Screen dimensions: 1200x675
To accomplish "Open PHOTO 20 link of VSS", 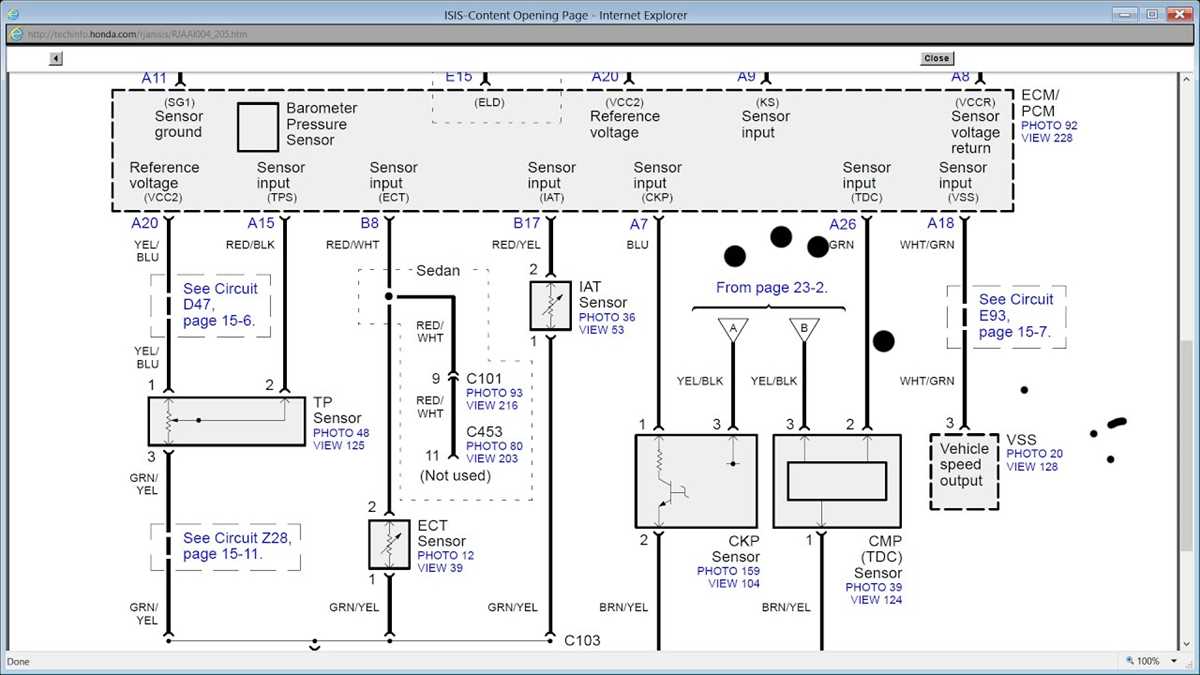I will (1035, 454).
